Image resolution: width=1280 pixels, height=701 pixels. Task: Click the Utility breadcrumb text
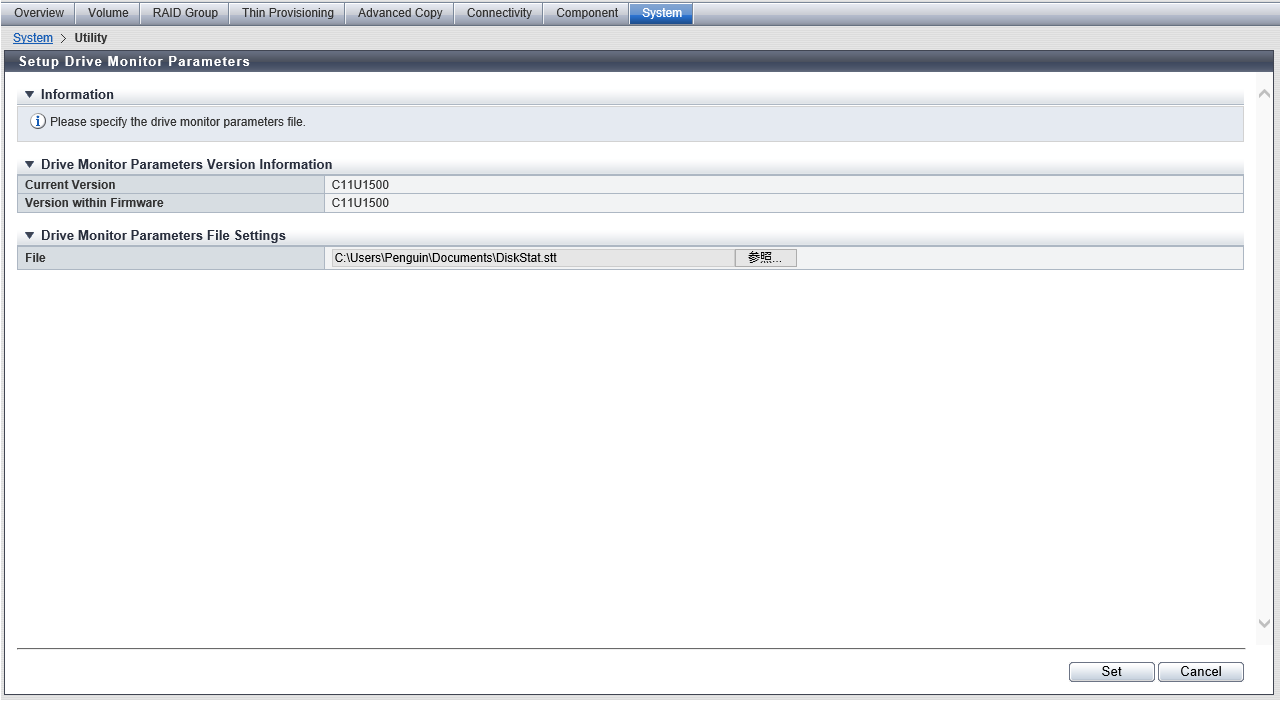pos(91,38)
